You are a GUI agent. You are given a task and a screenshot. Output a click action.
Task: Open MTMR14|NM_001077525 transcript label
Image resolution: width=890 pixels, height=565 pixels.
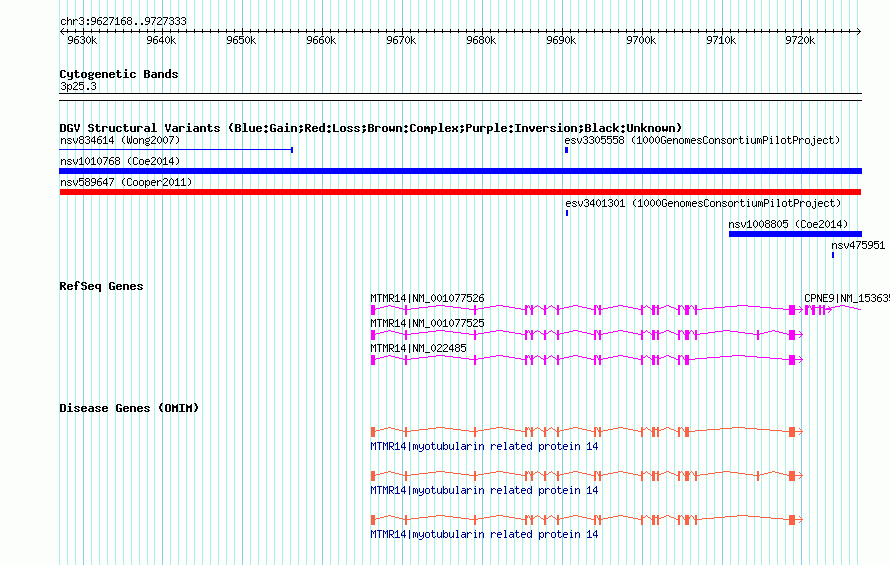click(x=427, y=323)
